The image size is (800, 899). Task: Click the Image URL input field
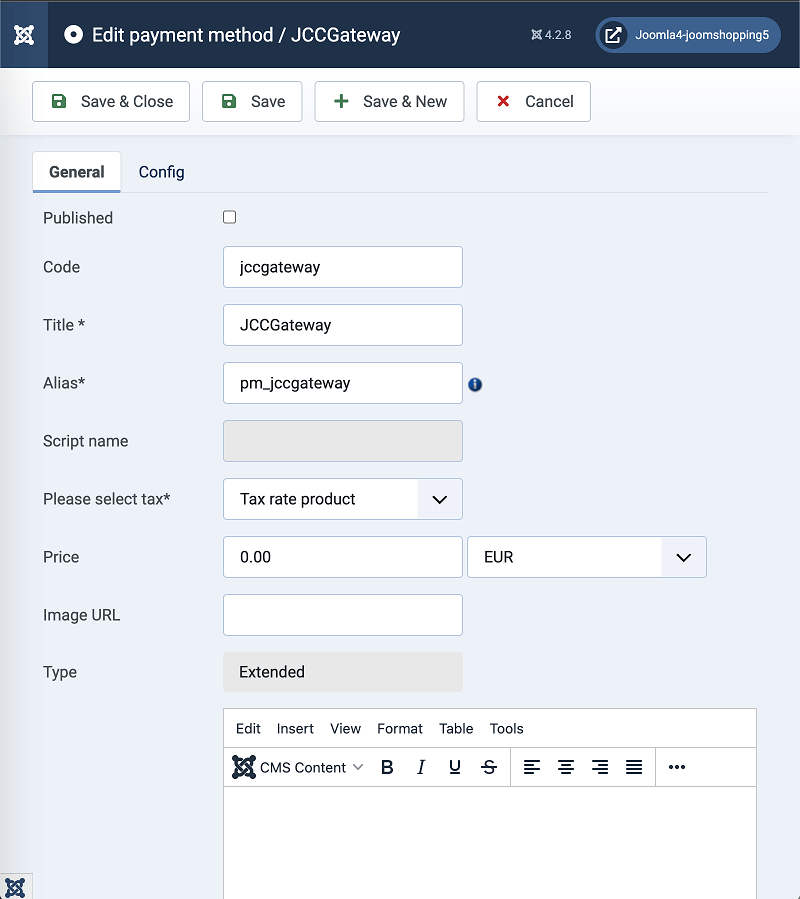[x=342, y=615]
